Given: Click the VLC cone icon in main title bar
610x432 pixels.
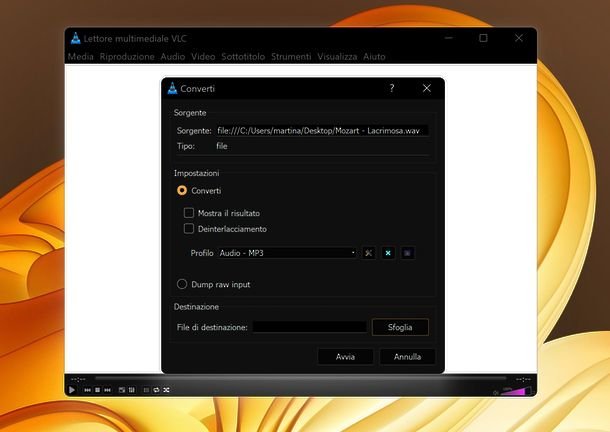Looking at the screenshot, I should point(75,38).
